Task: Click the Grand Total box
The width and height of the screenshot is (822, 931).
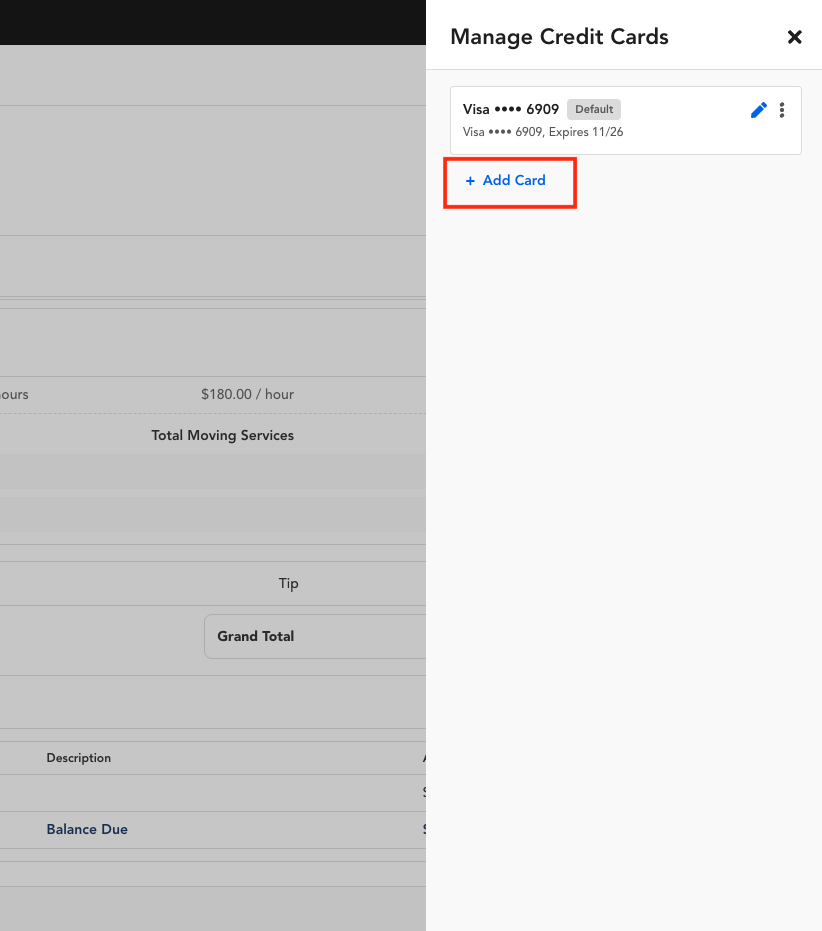Action: 315,636
